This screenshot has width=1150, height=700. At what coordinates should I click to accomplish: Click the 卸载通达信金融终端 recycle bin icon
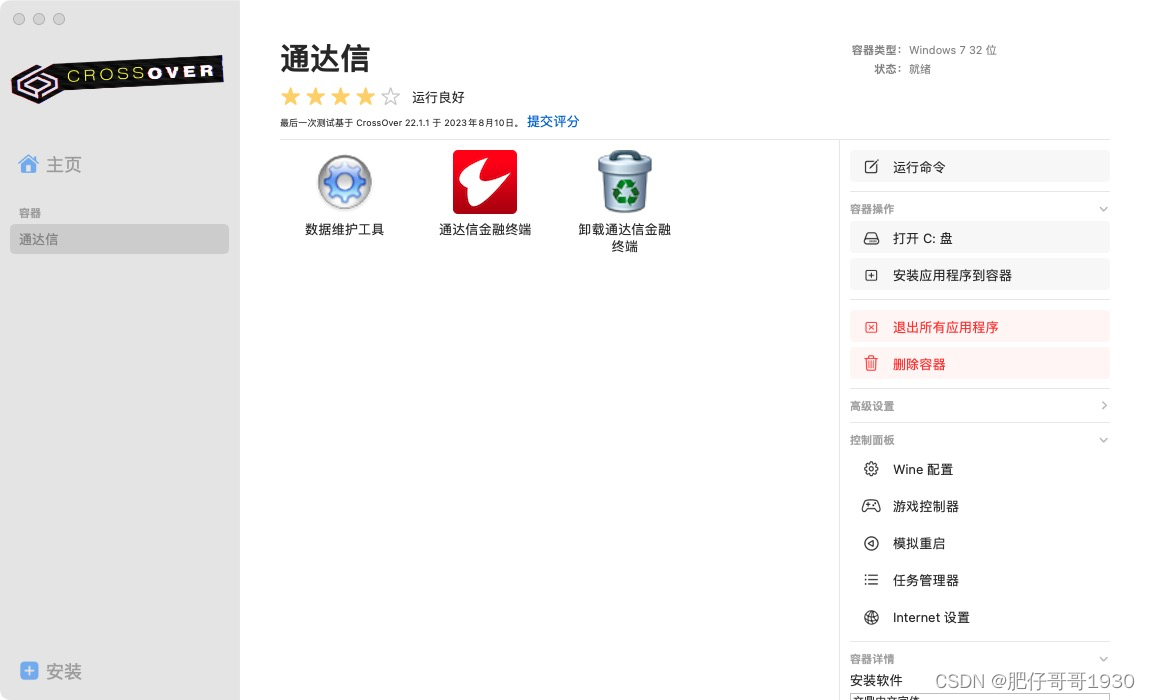tap(625, 181)
